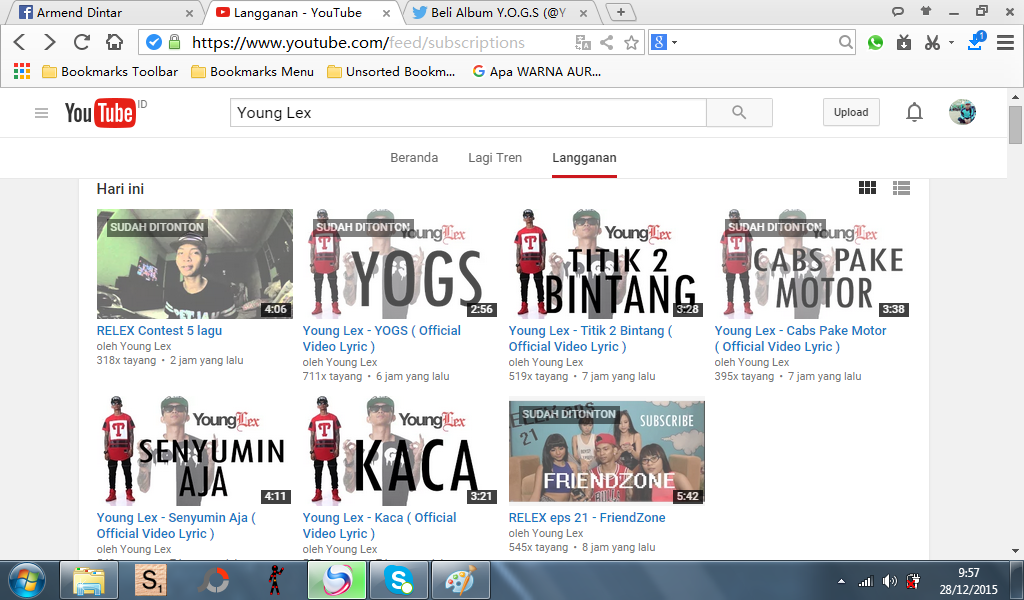Click the share icon in address bar
The height and width of the screenshot is (600, 1024).
click(x=607, y=43)
